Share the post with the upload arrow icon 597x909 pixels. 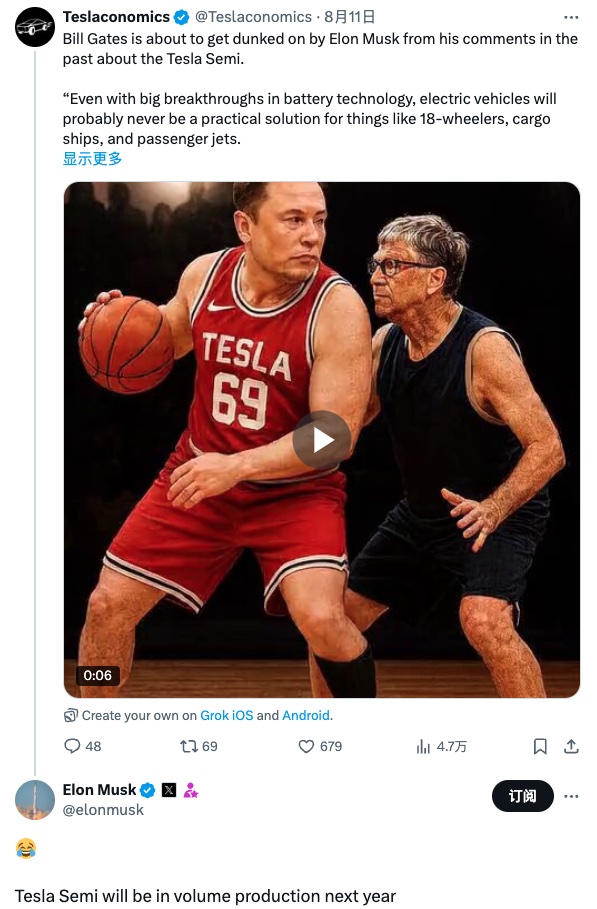pos(571,746)
